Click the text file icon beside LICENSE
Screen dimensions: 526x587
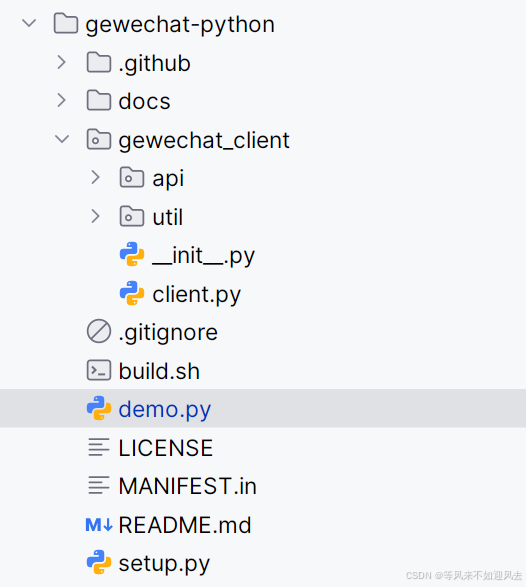pos(99,447)
